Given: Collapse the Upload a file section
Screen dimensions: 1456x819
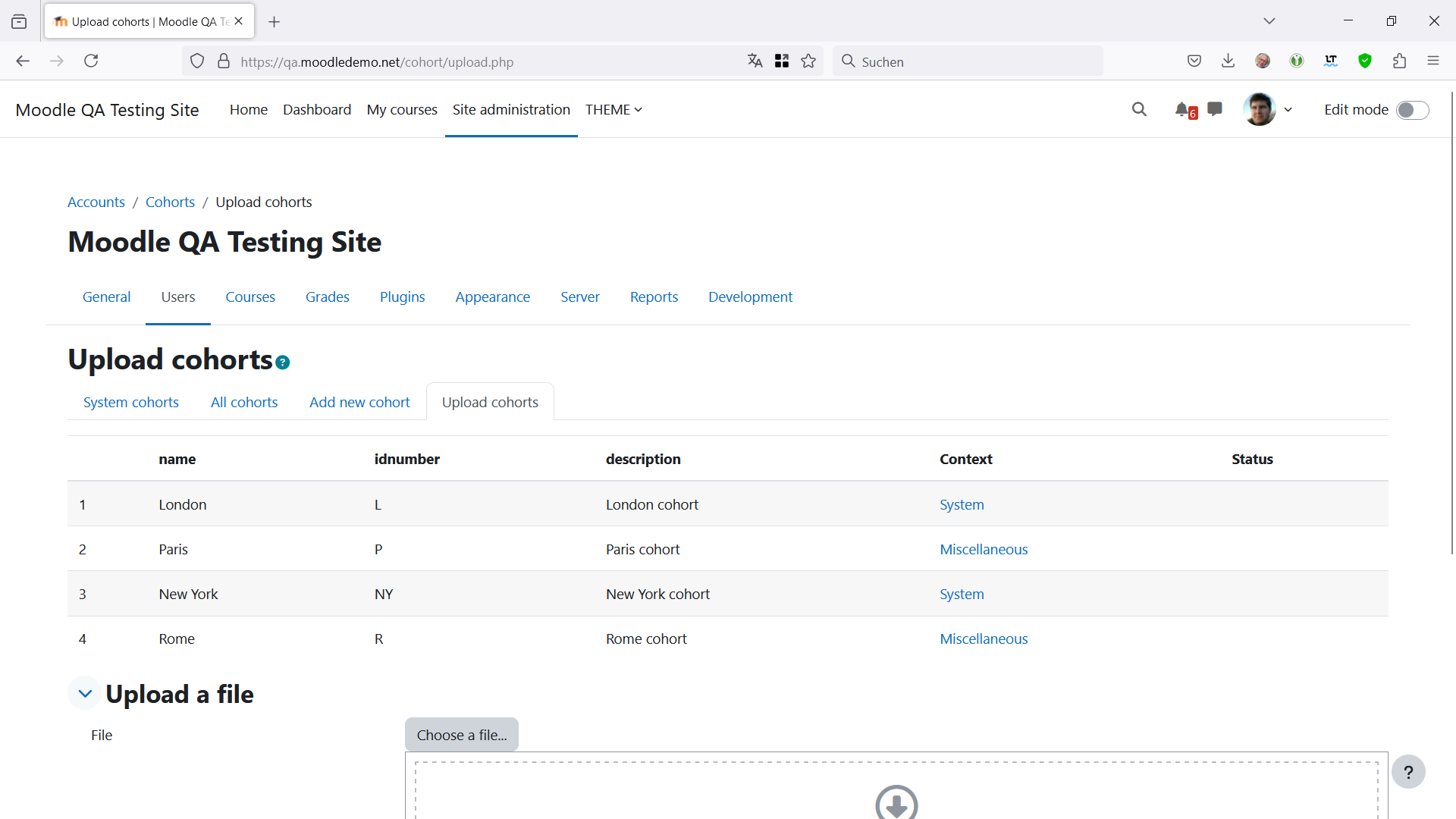Looking at the screenshot, I should click(85, 693).
